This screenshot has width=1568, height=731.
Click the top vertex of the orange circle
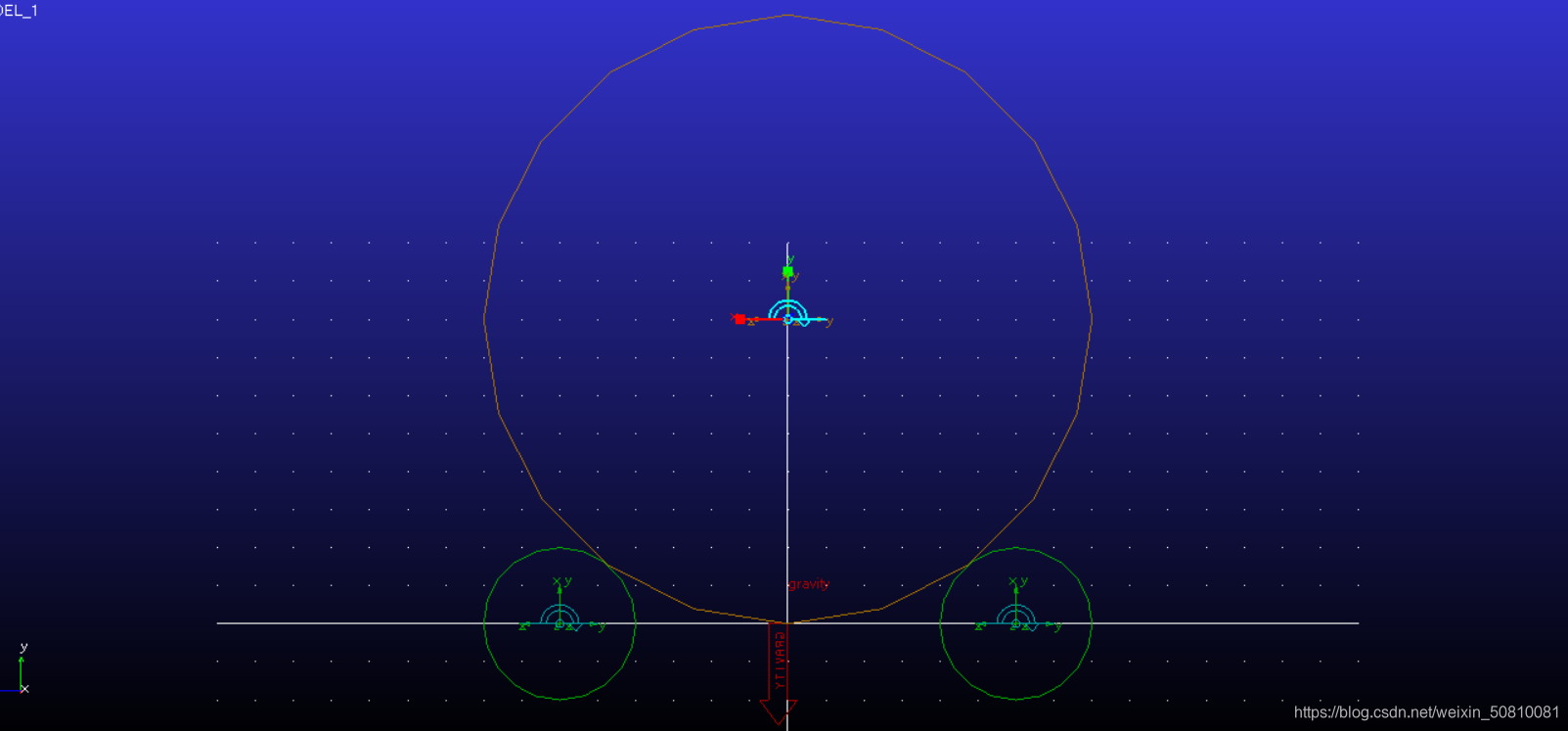[x=788, y=16]
